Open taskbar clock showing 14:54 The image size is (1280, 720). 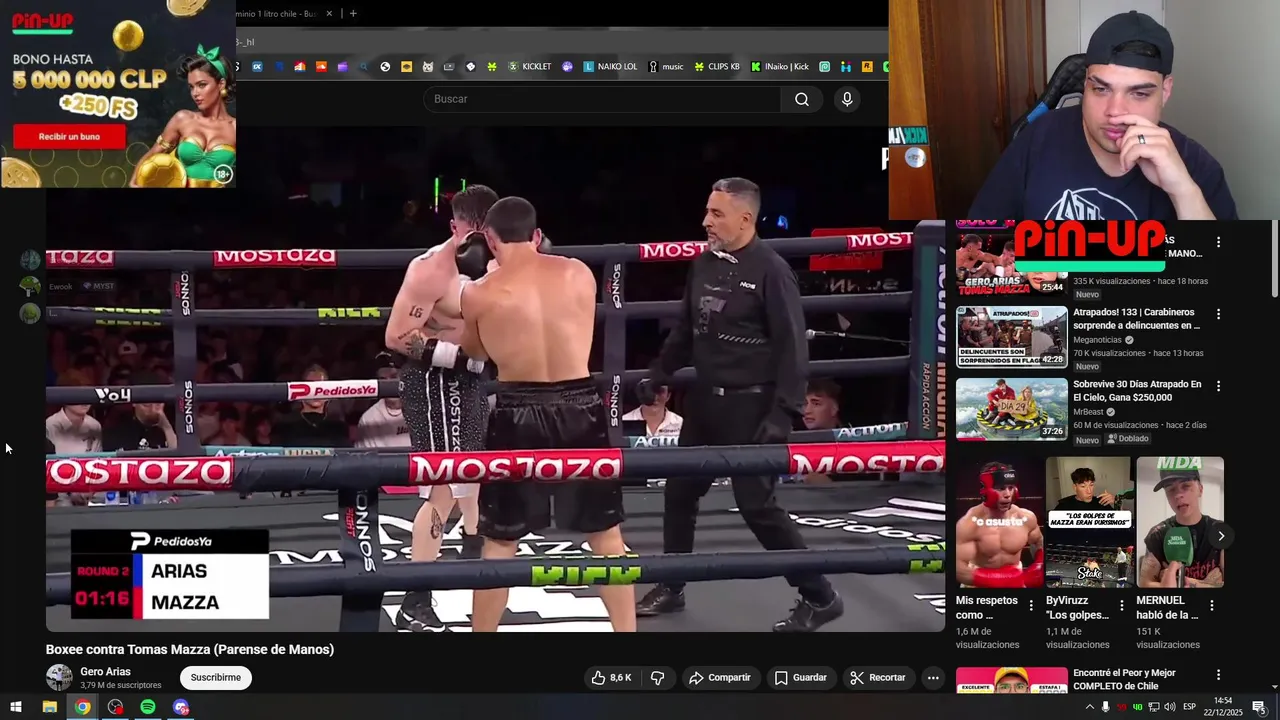coord(1223,707)
